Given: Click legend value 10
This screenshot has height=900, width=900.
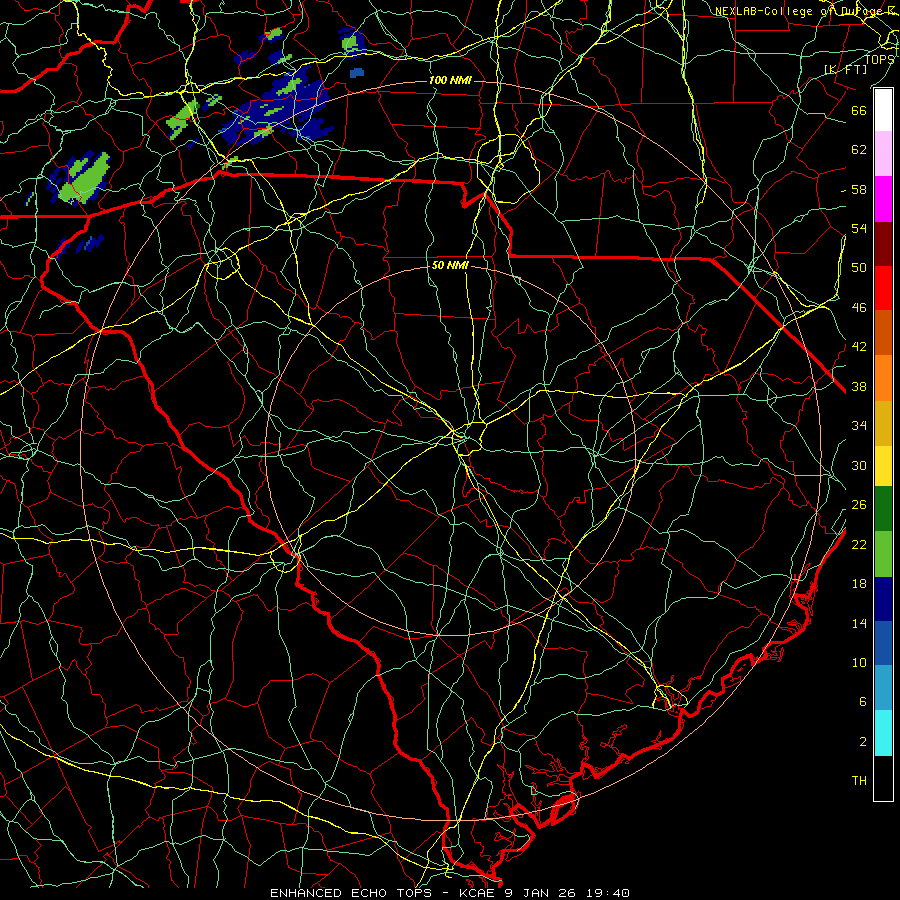Looking at the screenshot, I should tap(859, 662).
